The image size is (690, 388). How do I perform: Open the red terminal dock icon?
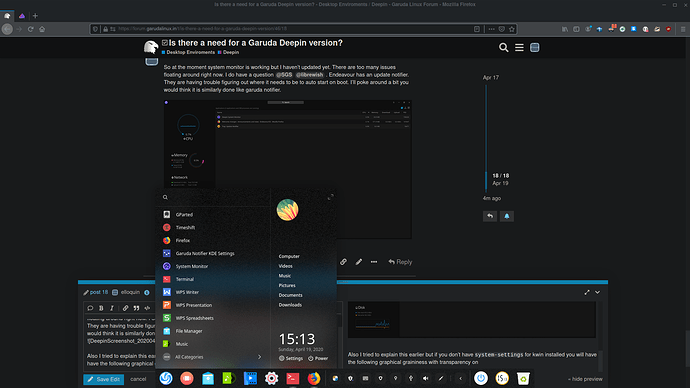[293, 378]
